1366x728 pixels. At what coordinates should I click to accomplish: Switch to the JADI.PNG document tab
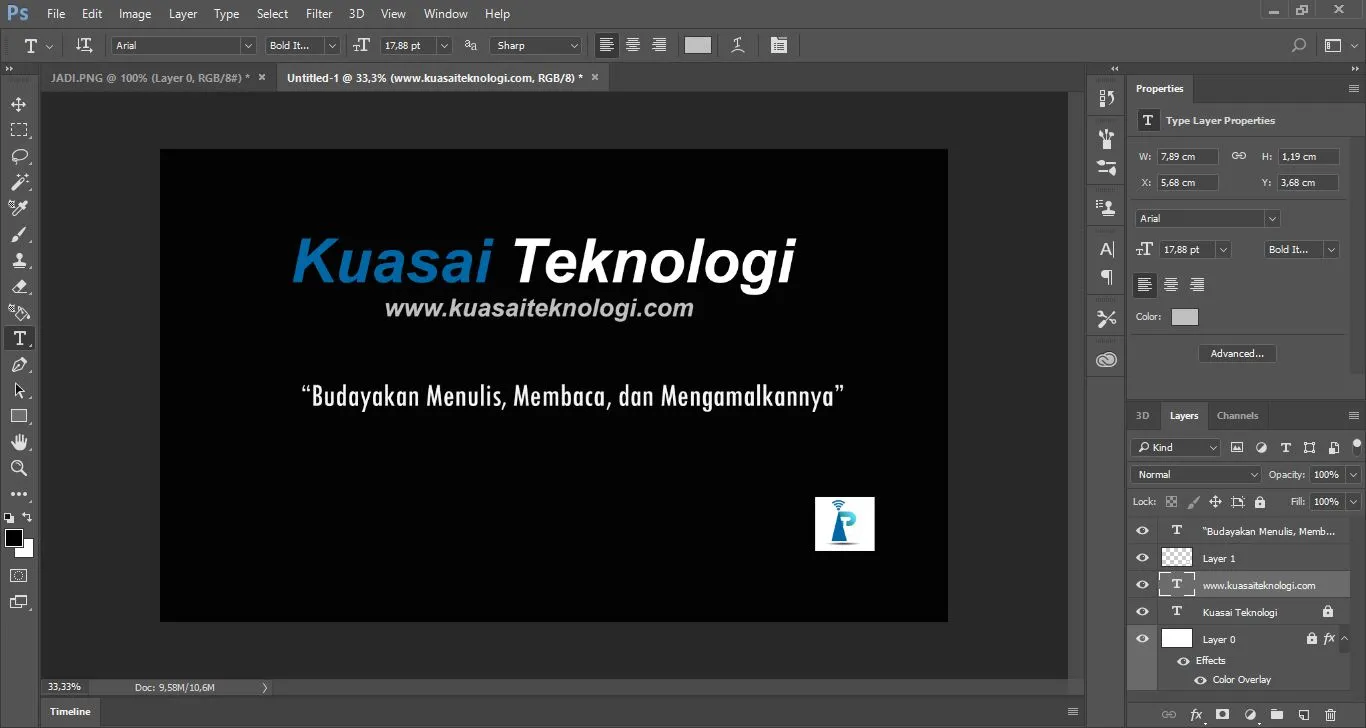point(148,76)
